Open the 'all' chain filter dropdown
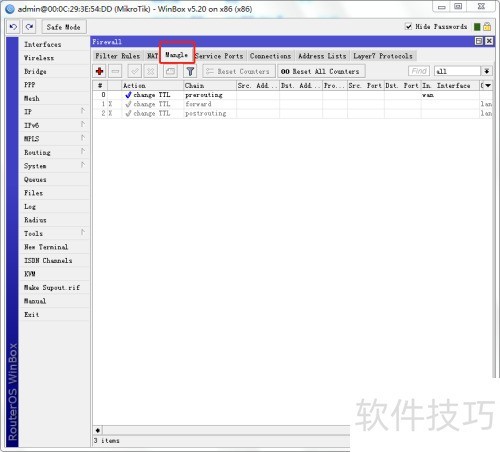Image resolution: width=500 pixels, height=452 pixels. click(486, 71)
